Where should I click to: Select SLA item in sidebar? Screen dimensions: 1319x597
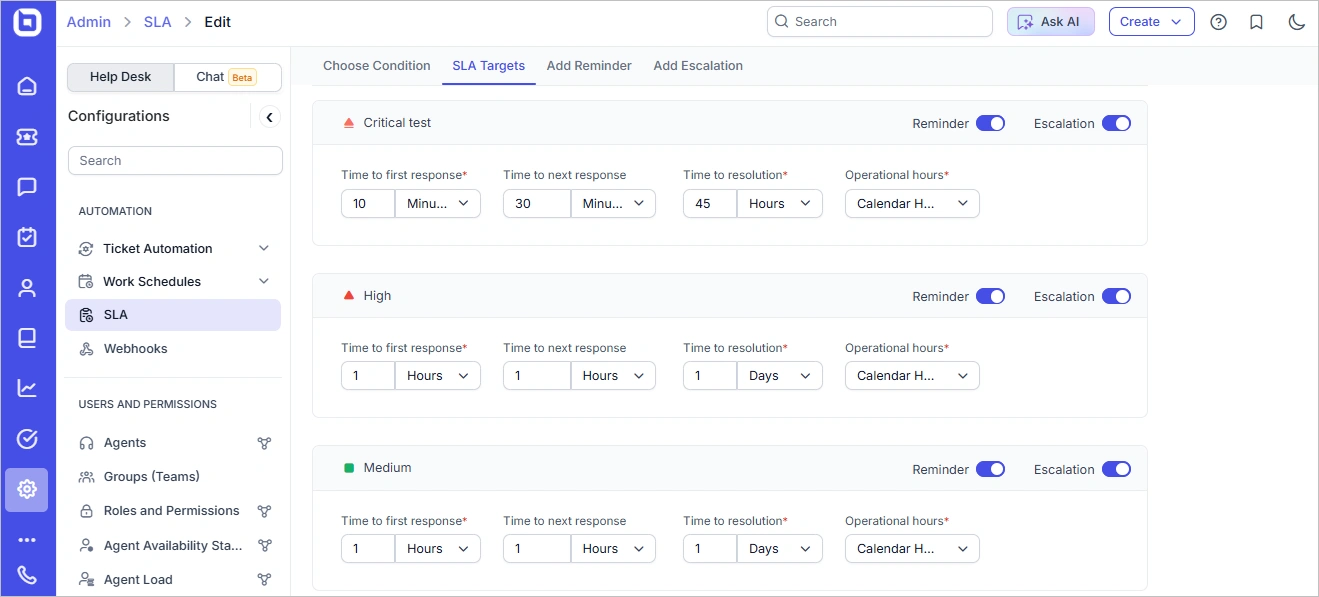pyautogui.click(x=172, y=315)
